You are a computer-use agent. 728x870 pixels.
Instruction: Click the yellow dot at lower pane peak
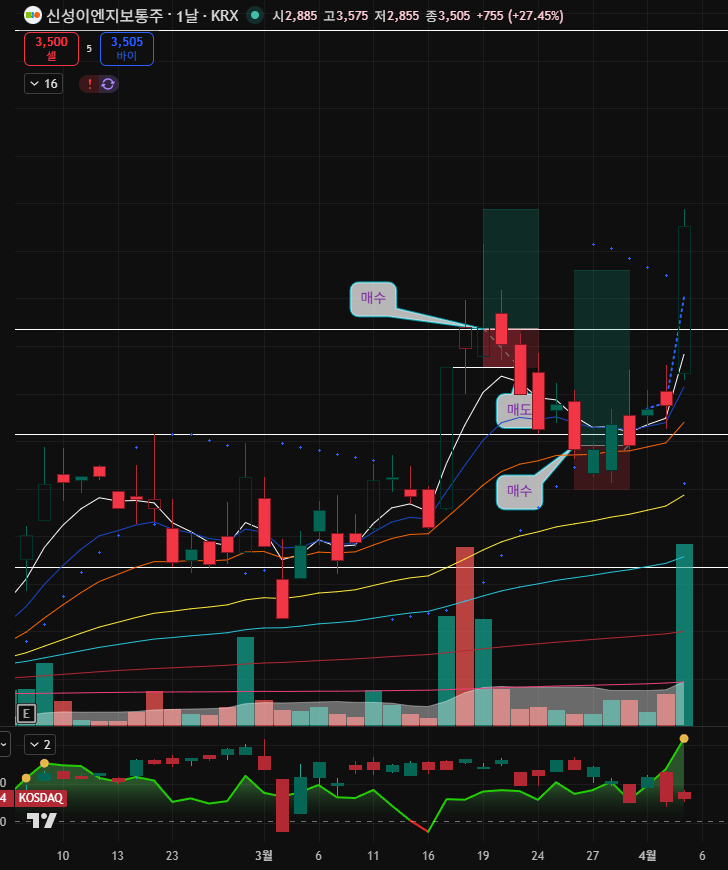tap(684, 739)
